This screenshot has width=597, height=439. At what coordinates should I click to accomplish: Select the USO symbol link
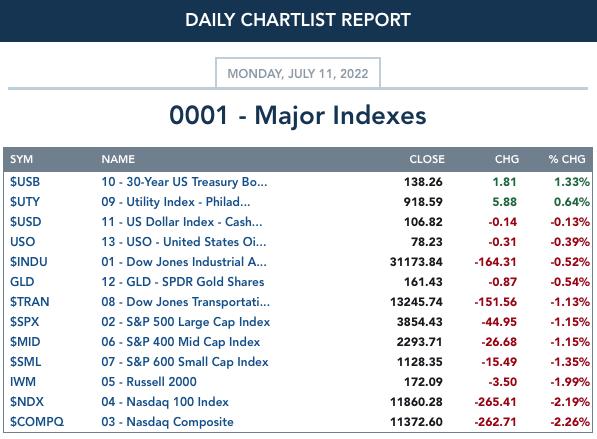(x=22, y=242)
